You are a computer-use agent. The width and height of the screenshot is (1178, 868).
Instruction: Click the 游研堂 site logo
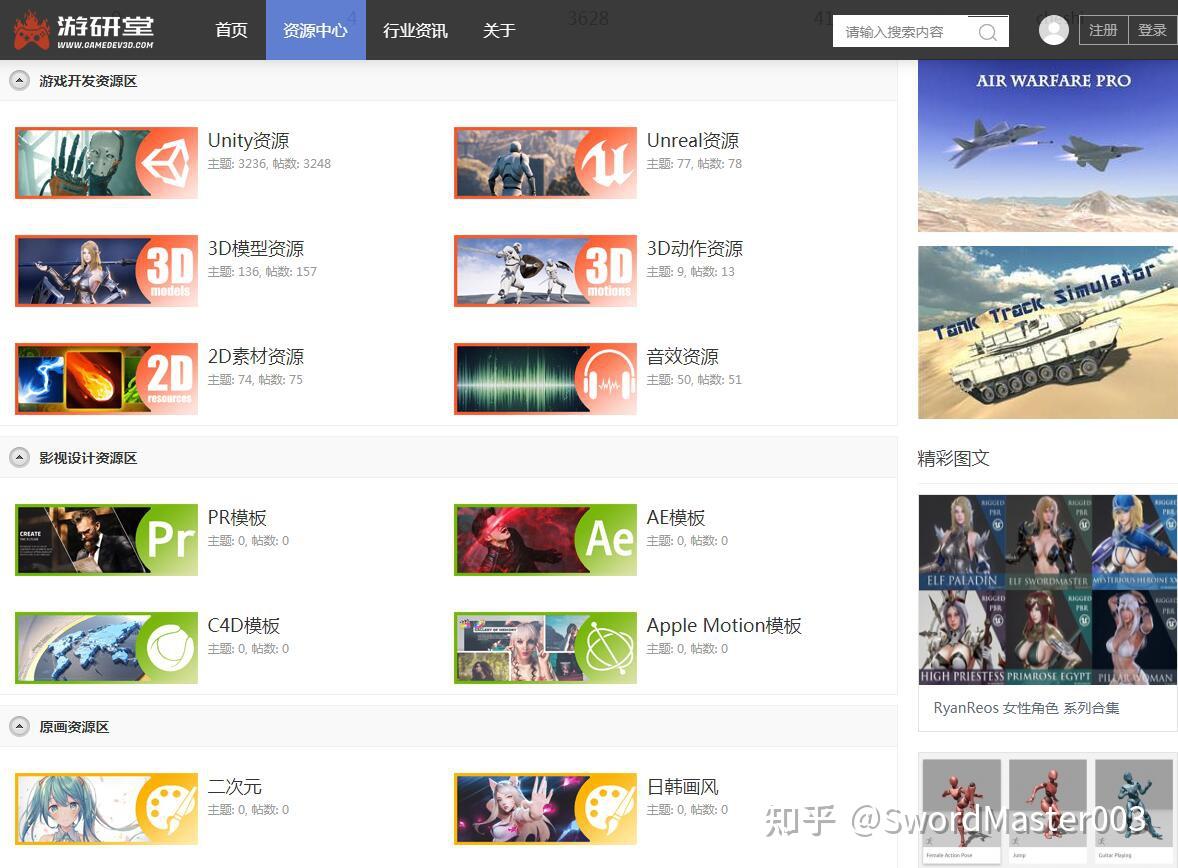point(85,30)
